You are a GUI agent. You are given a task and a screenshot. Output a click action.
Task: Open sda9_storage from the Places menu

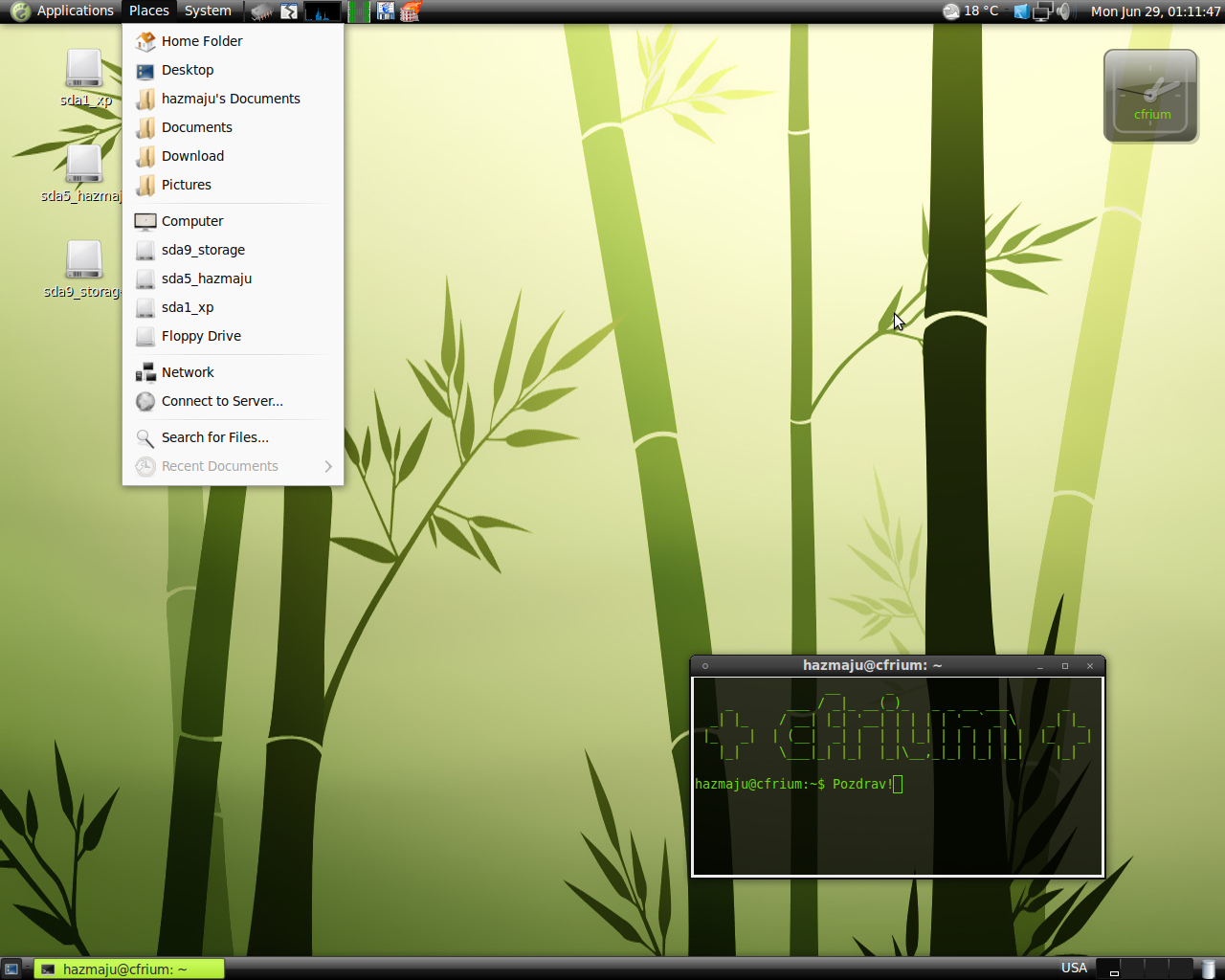[233, 250]
